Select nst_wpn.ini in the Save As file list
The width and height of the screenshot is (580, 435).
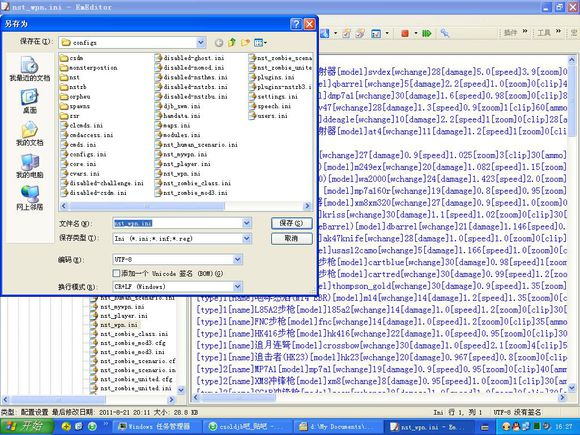coord(178,173)
